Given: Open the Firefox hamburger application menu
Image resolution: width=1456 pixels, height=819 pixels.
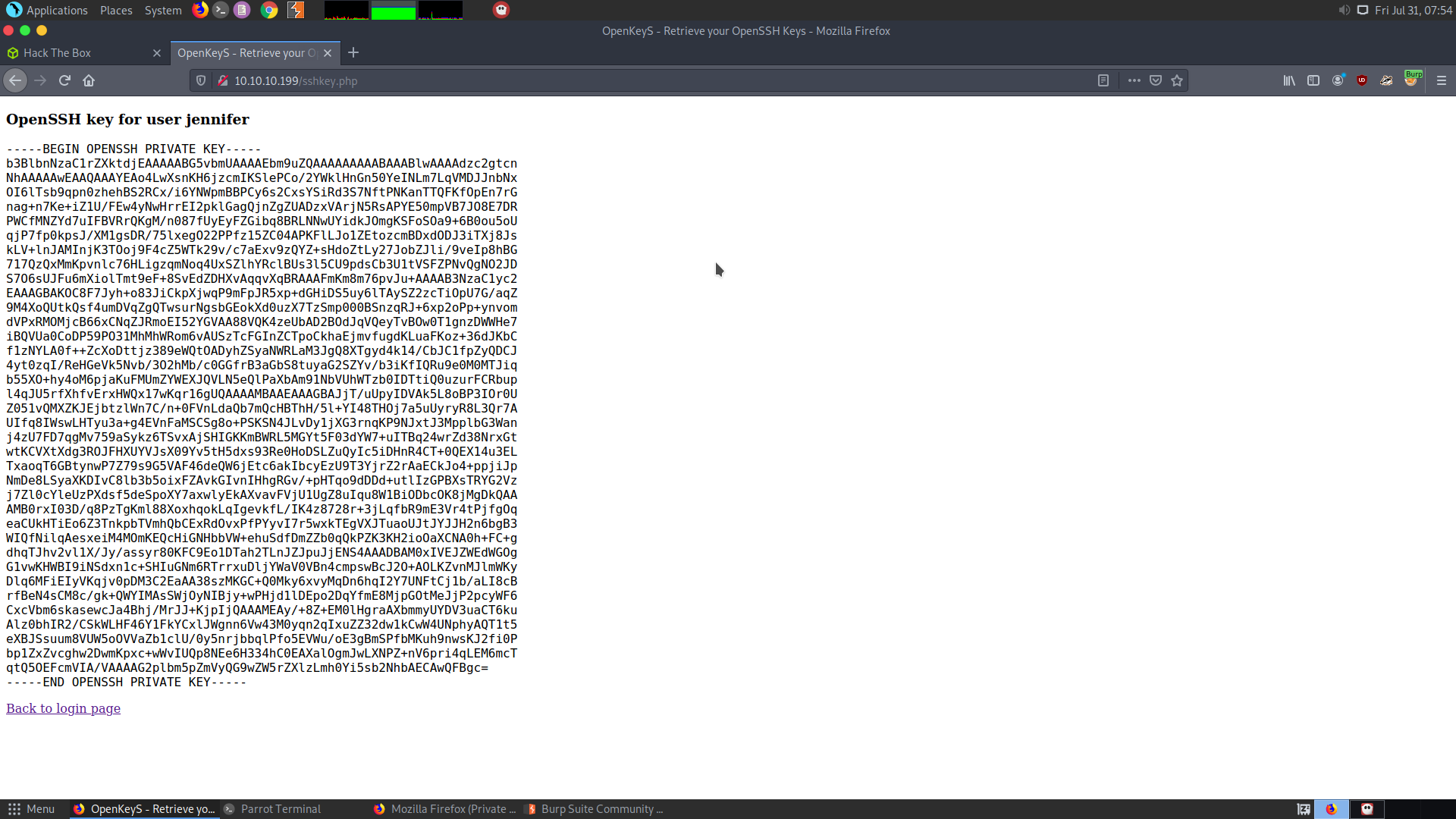Looking at the screenshot, I should [1442, 80].
